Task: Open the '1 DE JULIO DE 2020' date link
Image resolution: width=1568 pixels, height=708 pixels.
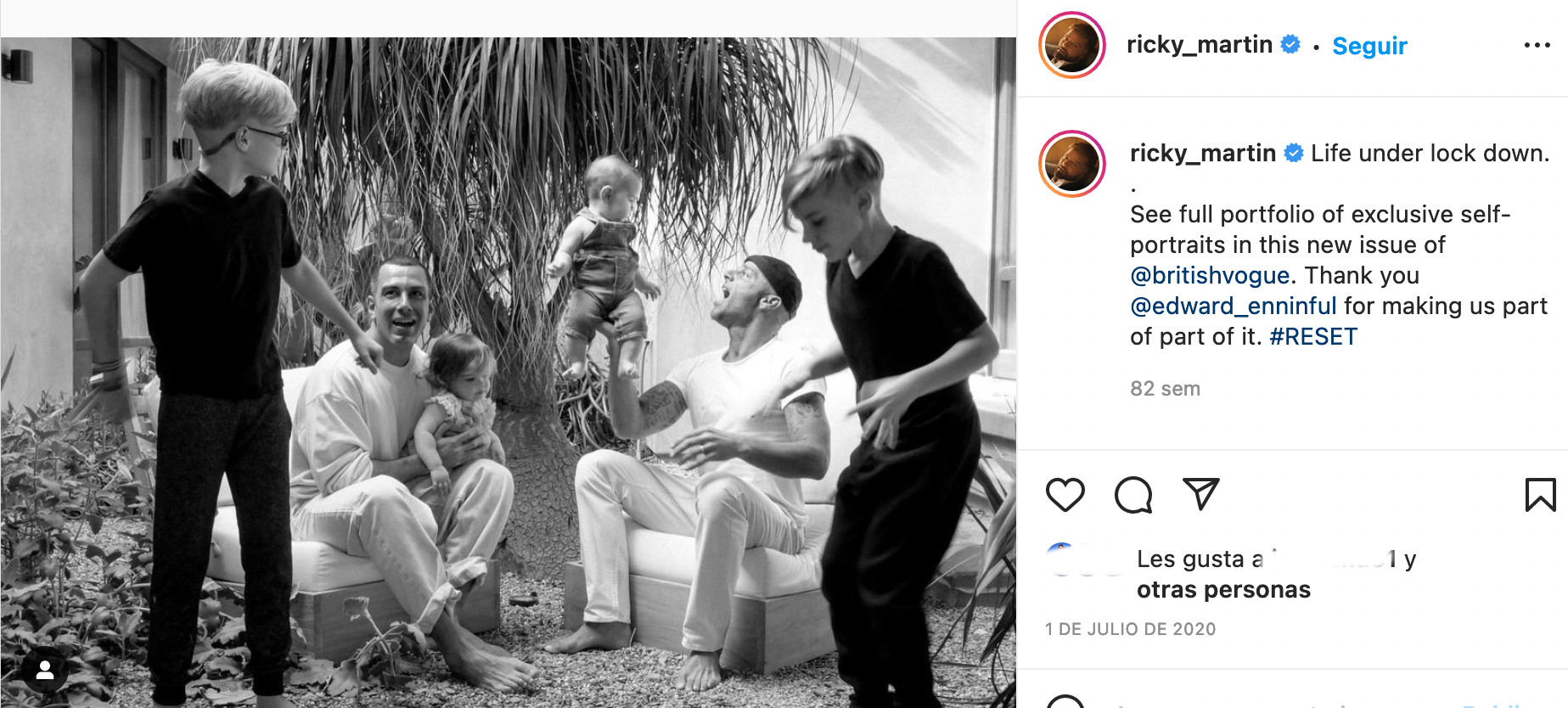Action: [x=1130, y=629]
